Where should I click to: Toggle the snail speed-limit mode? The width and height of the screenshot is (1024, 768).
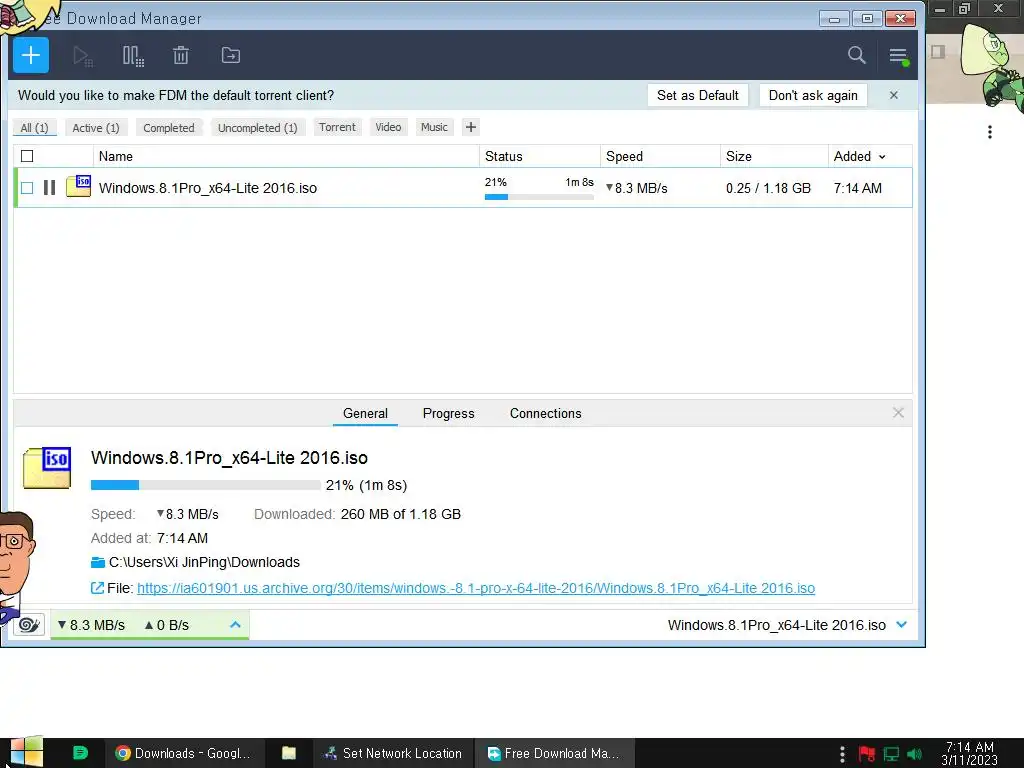click(29, 625)
